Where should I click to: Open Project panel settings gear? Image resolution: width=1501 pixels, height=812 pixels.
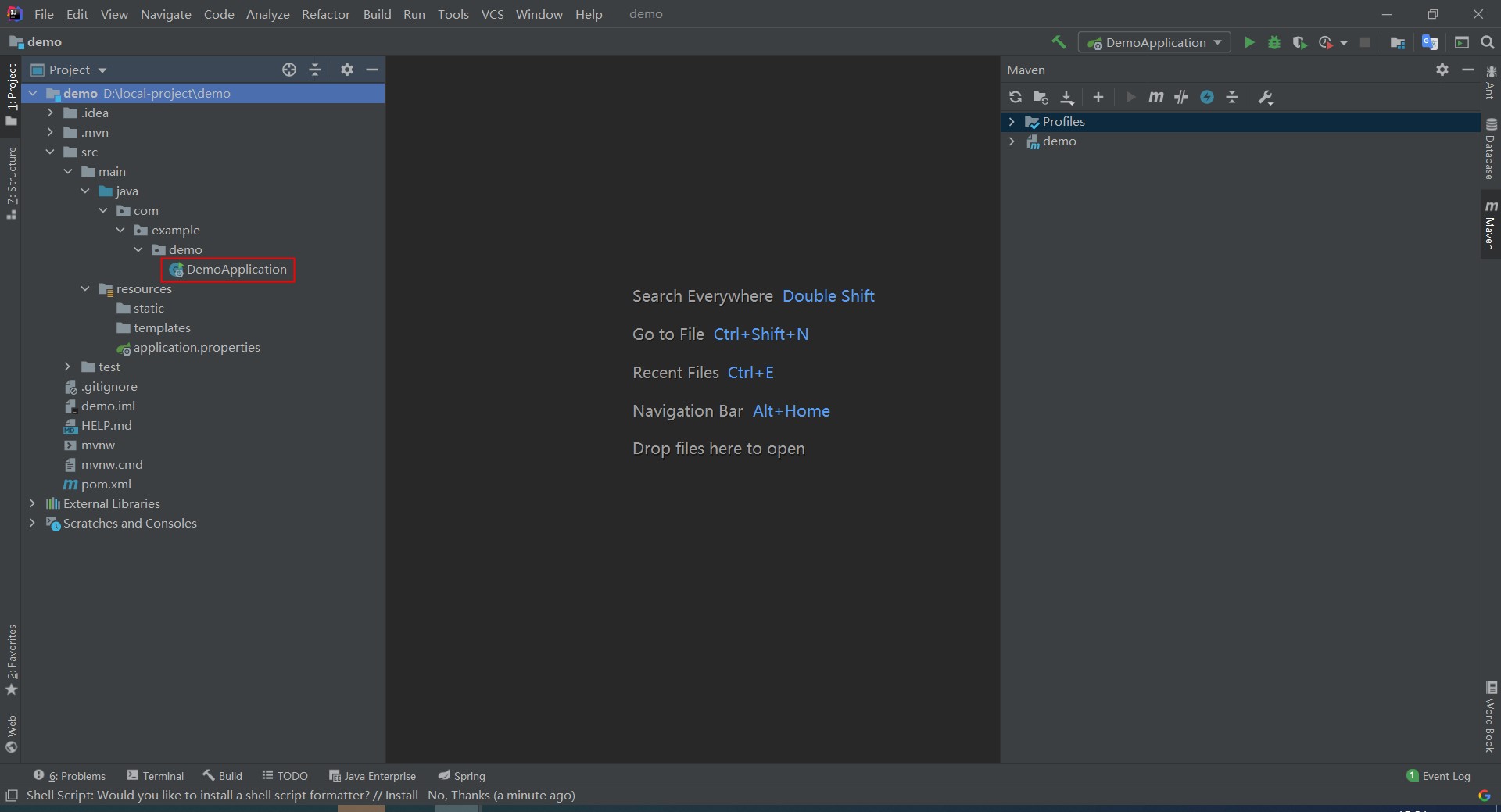347,70
